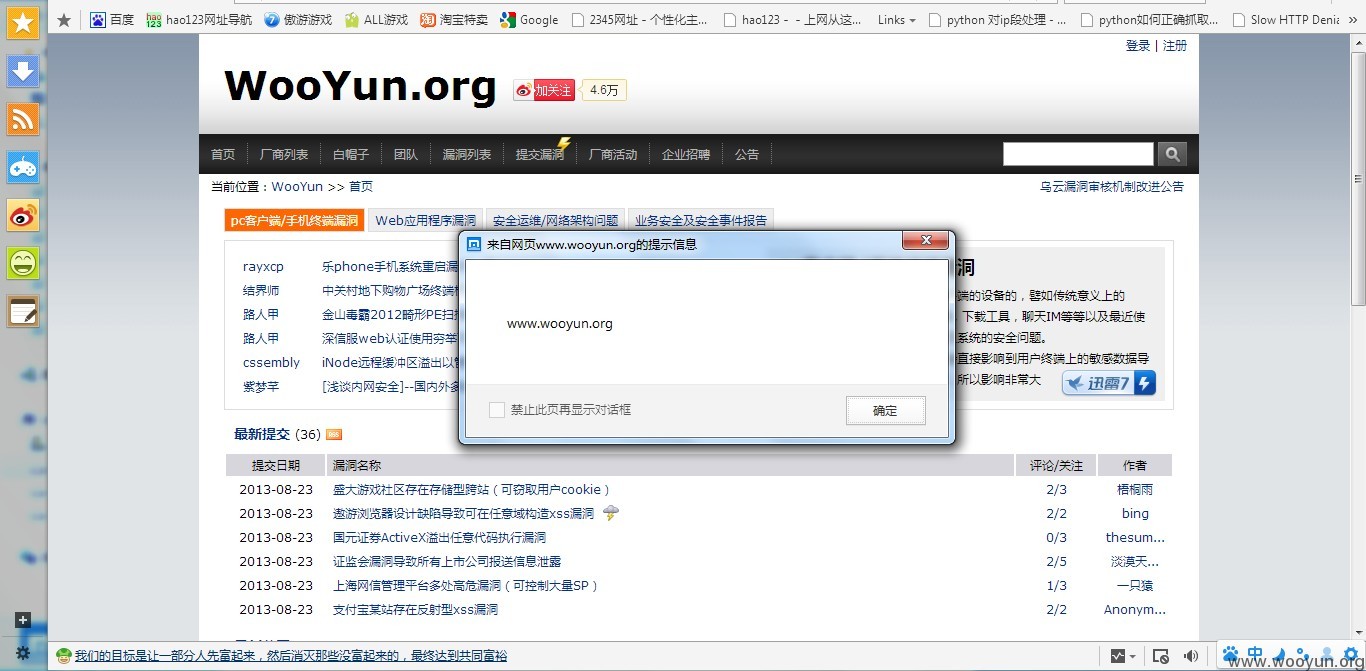Screen dimensions: 1366x671
Task: Open 证监会漏洞导致所有上市公司报送信息泄露 link
Action: pyautogui.click(x=447, y=561)
